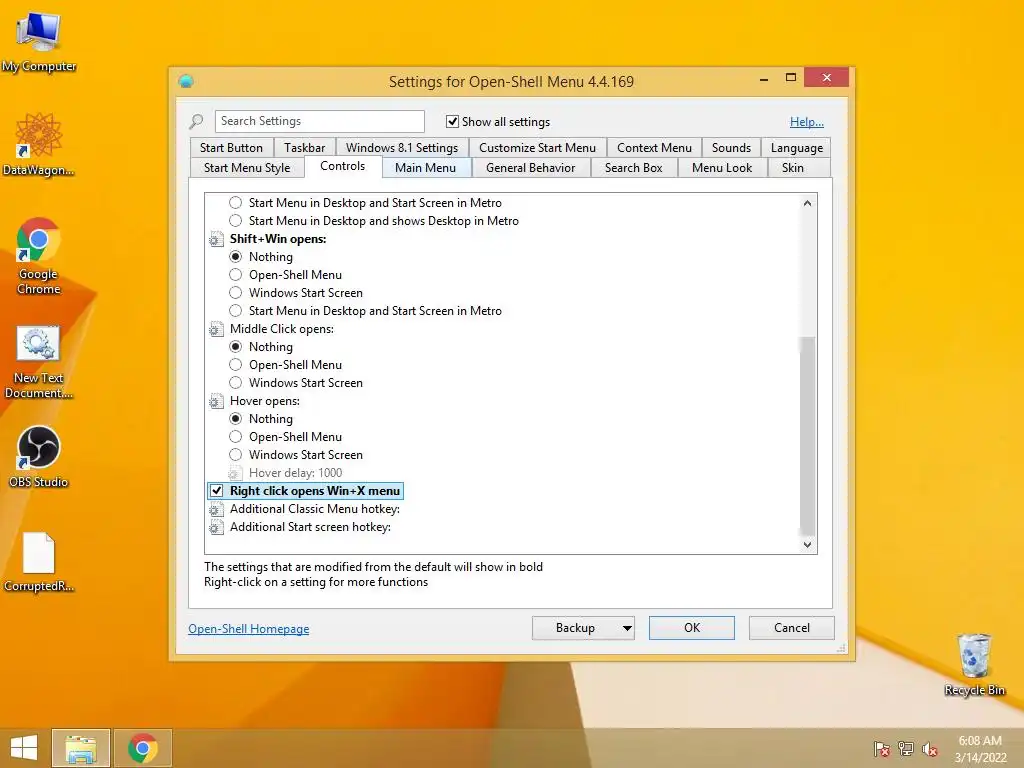
Task: Click the settings list scrollbar thumb
Action: (x=807, y=436)
